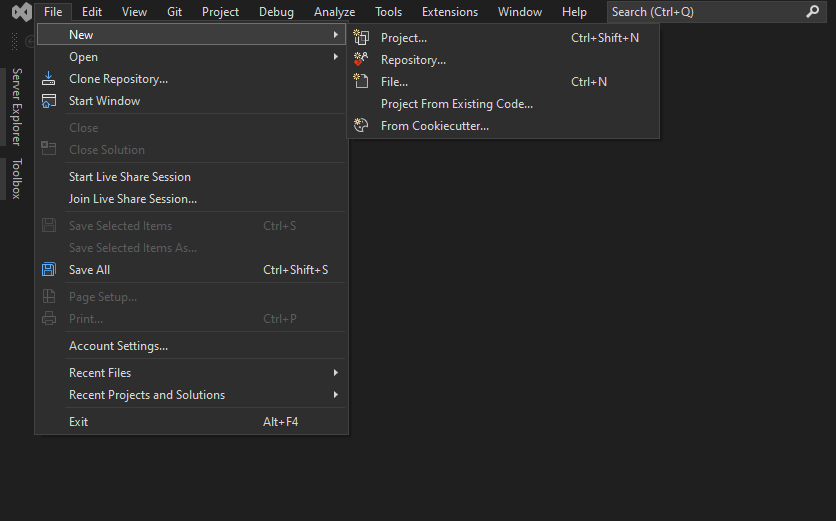Click the Clone Repository download icon
Viewport: 836px width, 521px height.
(48, 79)
